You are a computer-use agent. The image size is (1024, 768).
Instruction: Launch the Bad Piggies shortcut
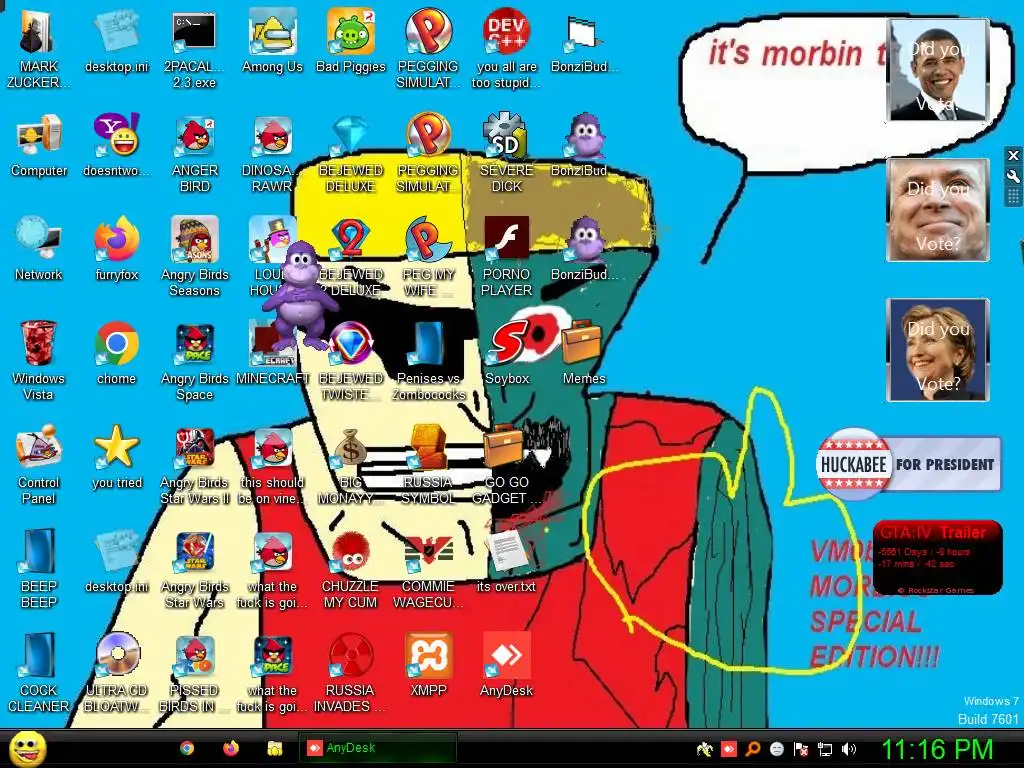[351, 42]
